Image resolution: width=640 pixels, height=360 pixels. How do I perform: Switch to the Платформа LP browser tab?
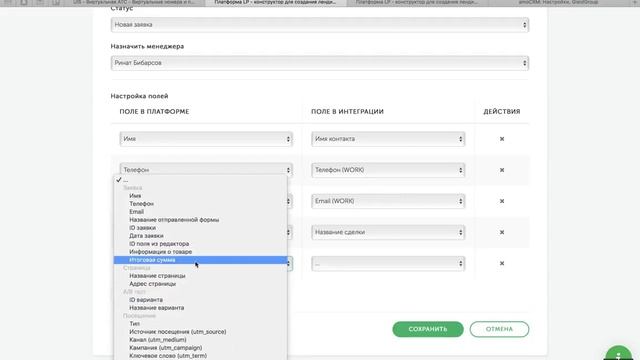(x=276, y=2)
